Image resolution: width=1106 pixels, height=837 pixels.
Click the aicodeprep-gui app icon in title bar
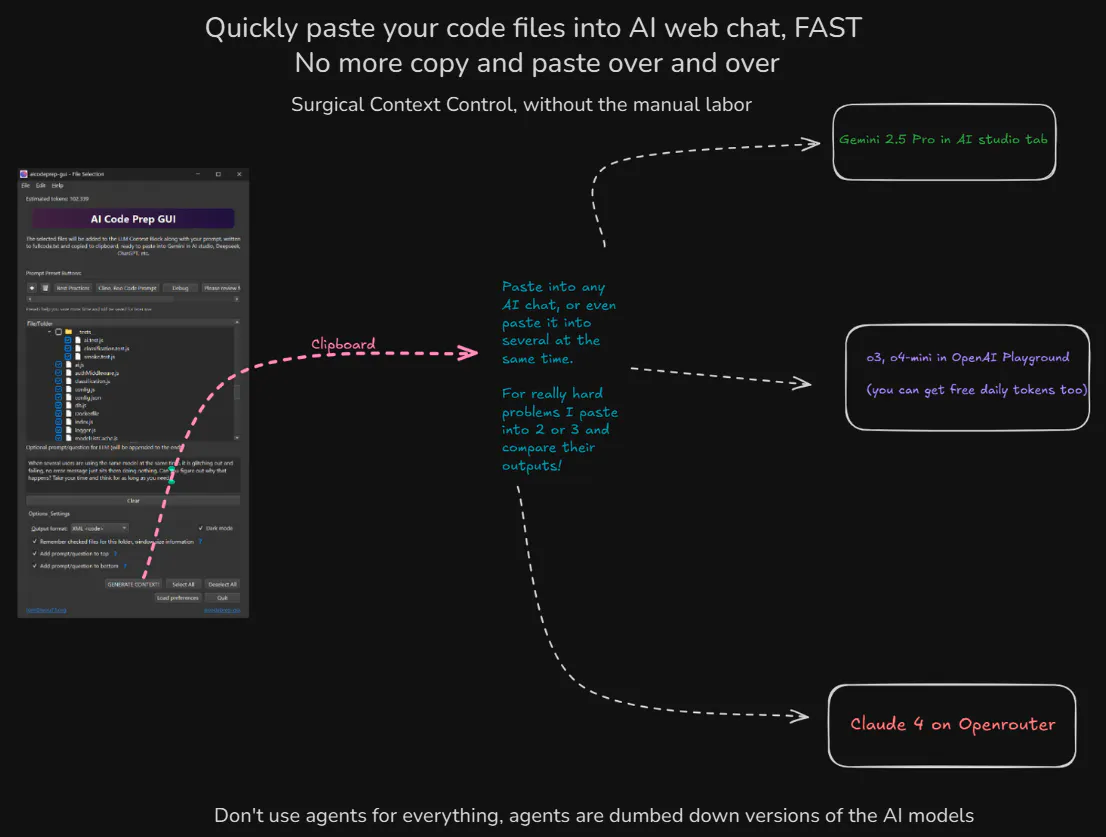click(23, 173)
